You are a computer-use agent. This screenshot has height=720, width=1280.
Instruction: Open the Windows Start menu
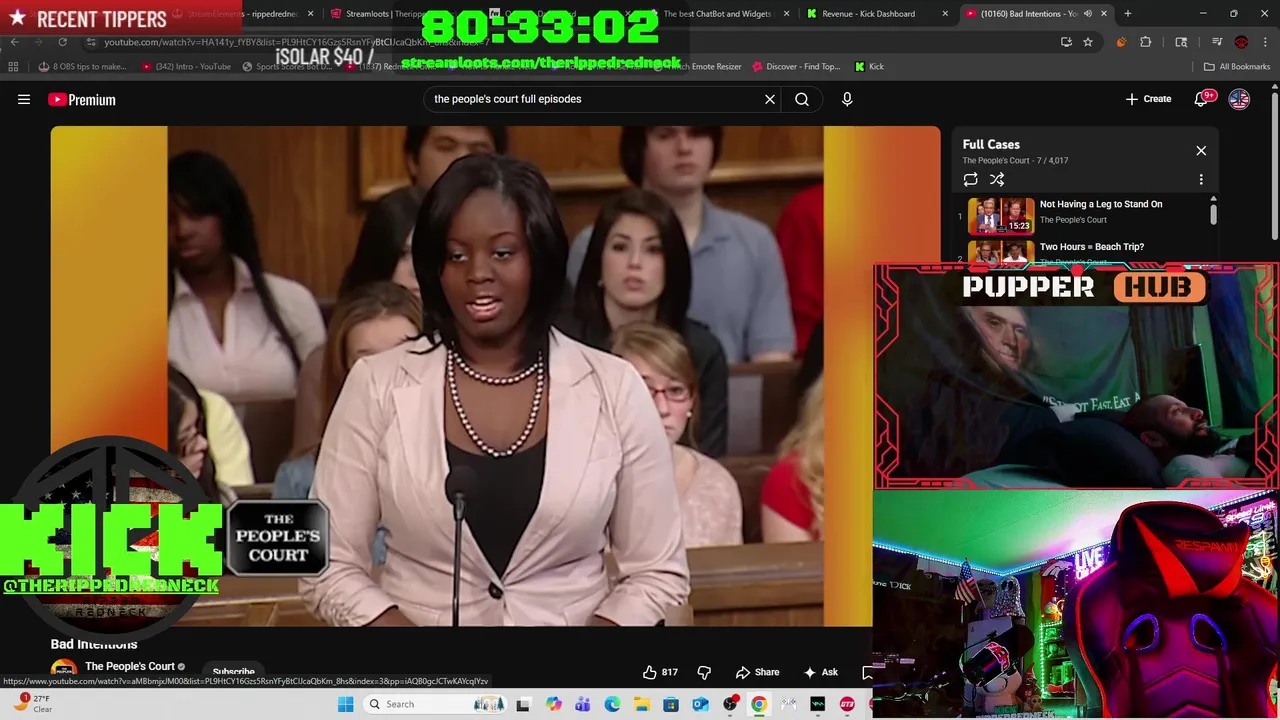coord(345,704)
